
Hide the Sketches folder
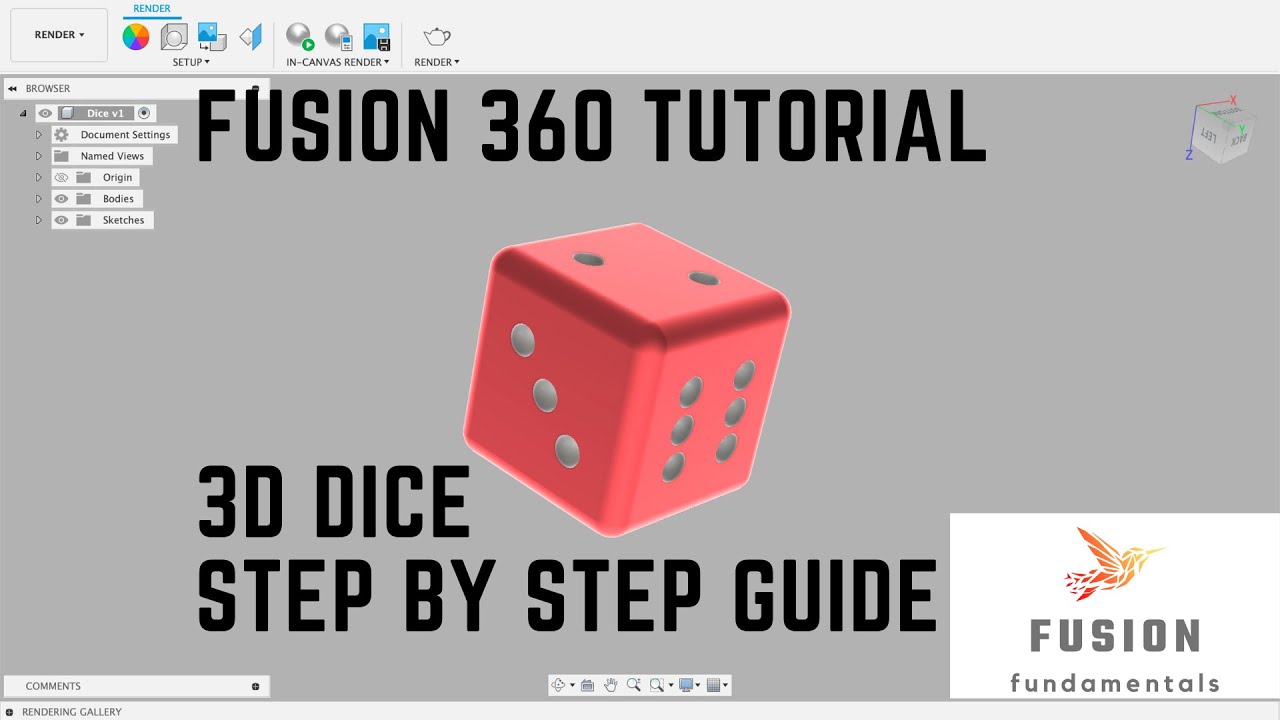[x=62, y=220]
